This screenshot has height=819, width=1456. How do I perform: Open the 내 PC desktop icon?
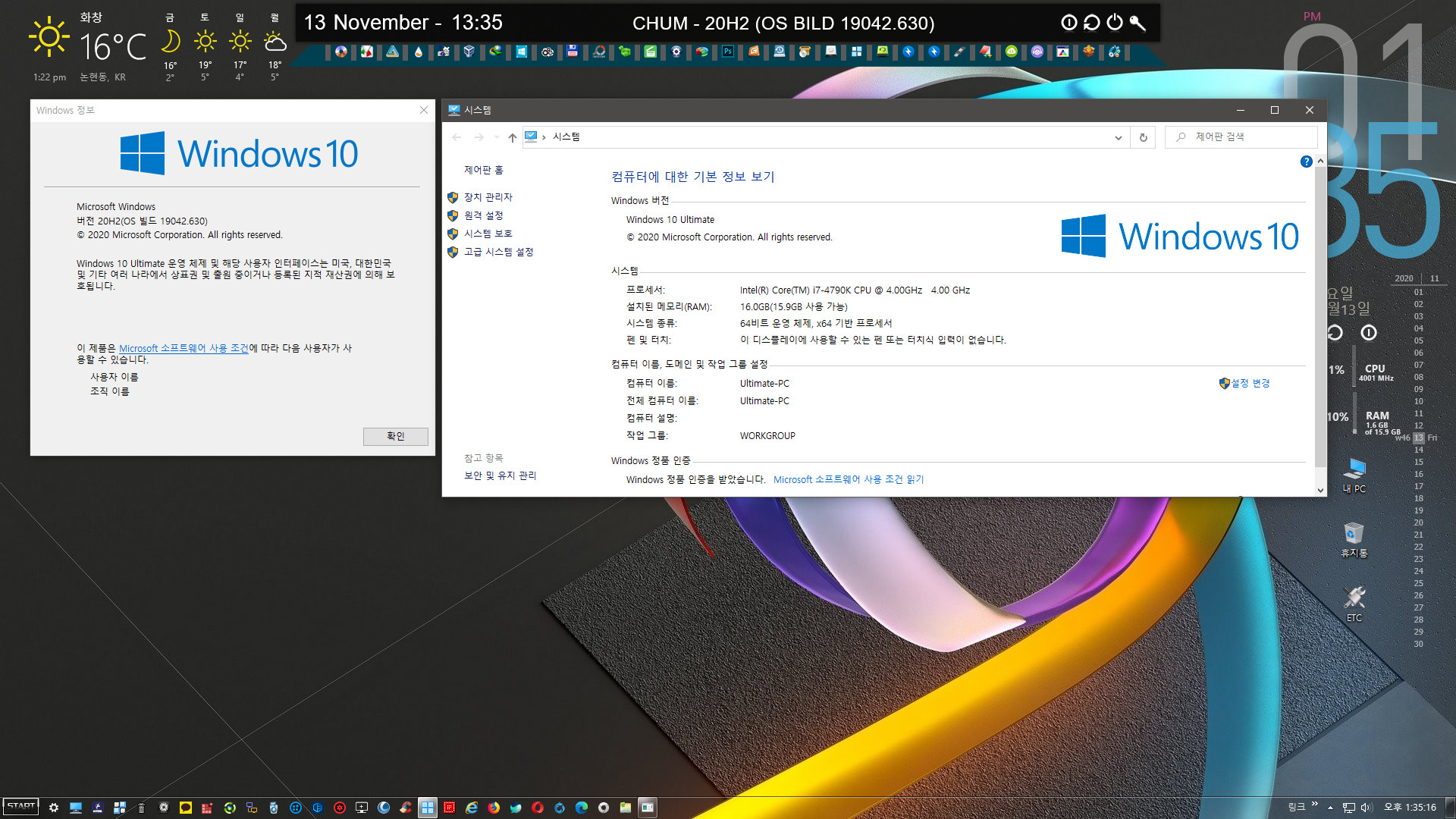(1354, 475)
